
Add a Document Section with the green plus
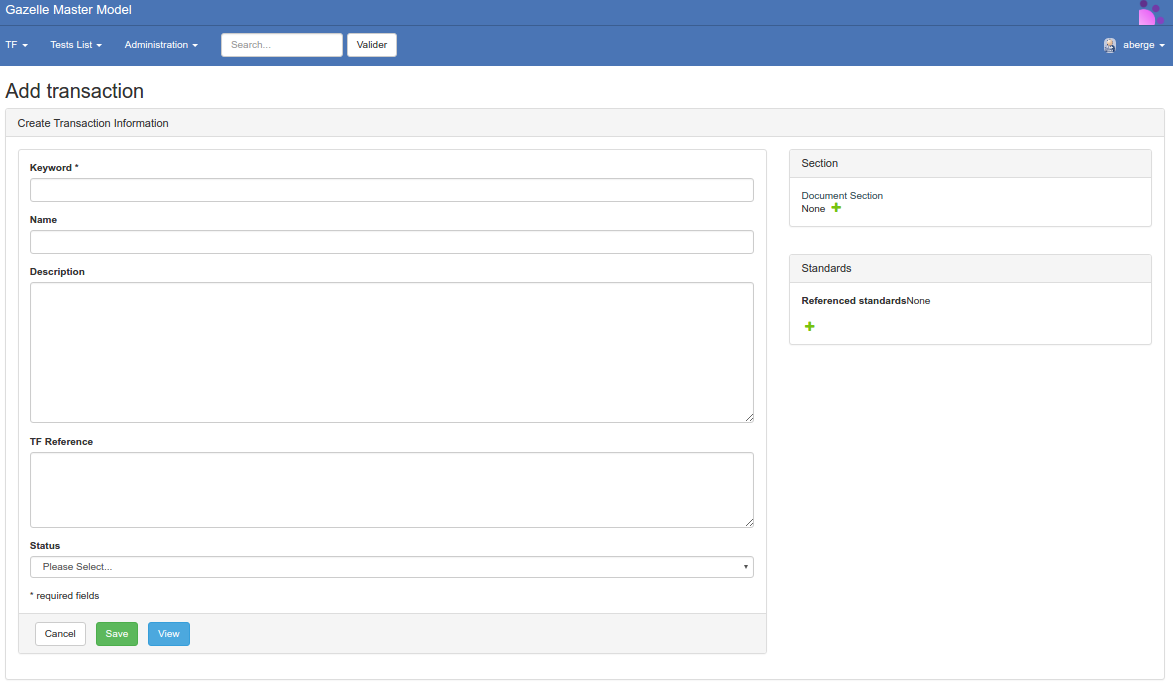[836, 208]
